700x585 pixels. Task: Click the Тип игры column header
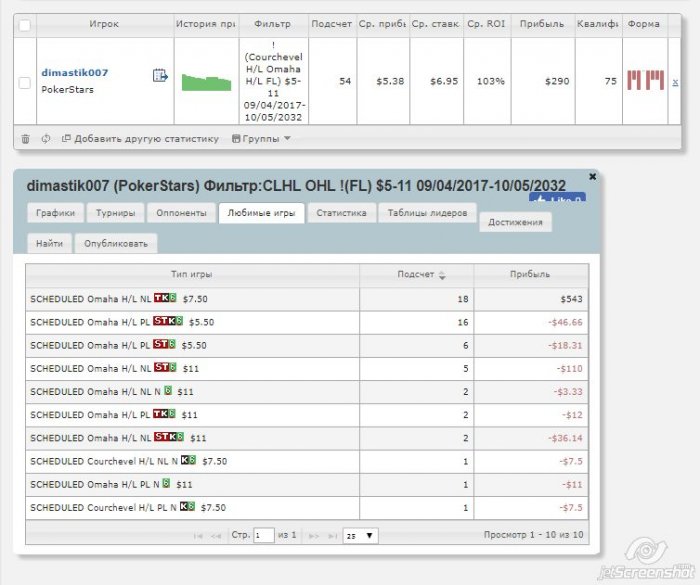192,275
